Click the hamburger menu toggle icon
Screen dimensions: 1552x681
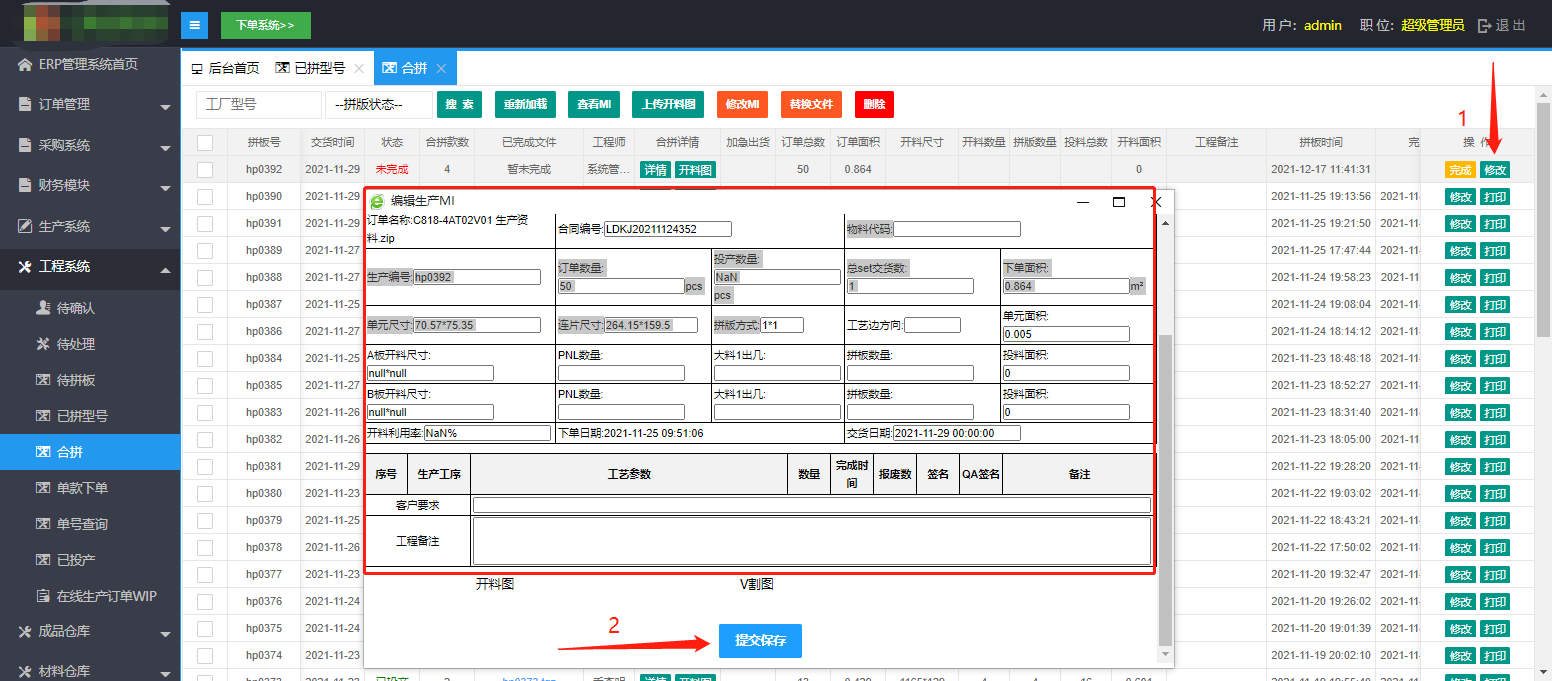(194, 25)
